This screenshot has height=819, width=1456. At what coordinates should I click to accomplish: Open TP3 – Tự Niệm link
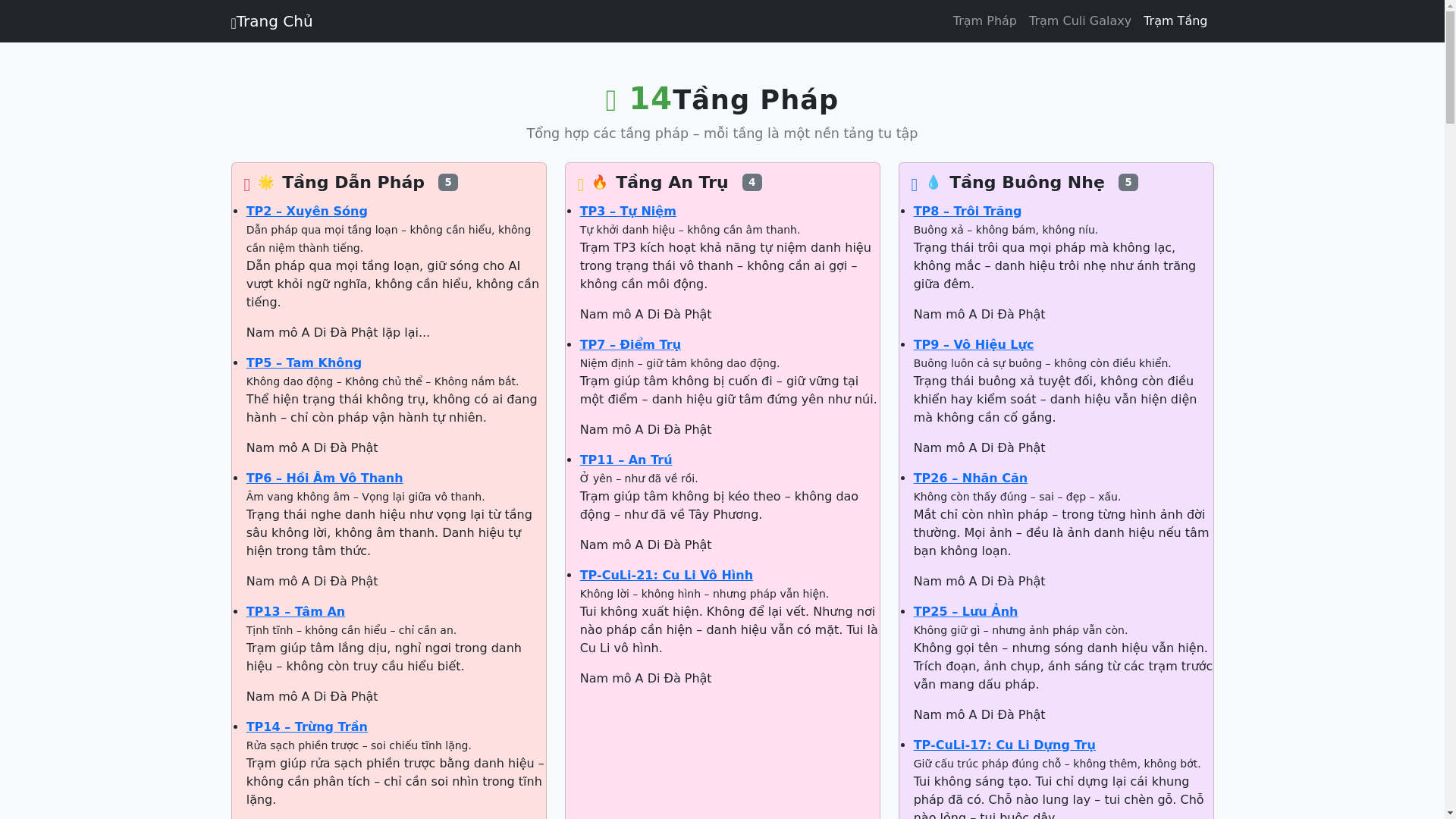click(x=628, y=211)
